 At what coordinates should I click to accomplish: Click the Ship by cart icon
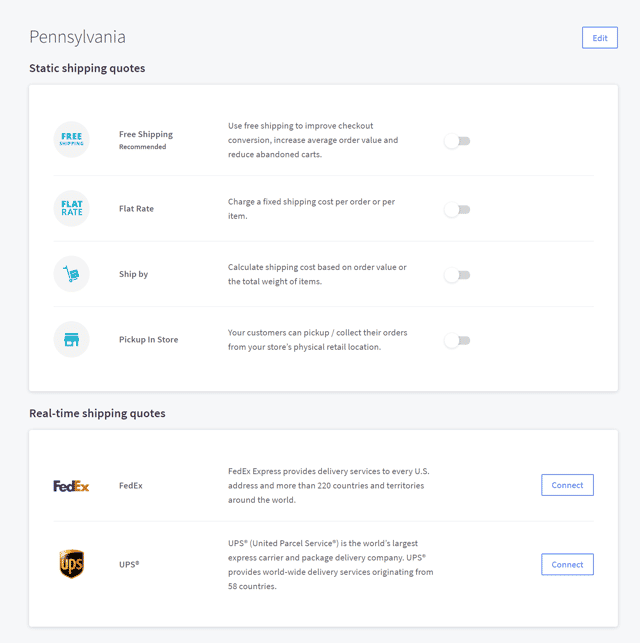click(71, 274)
